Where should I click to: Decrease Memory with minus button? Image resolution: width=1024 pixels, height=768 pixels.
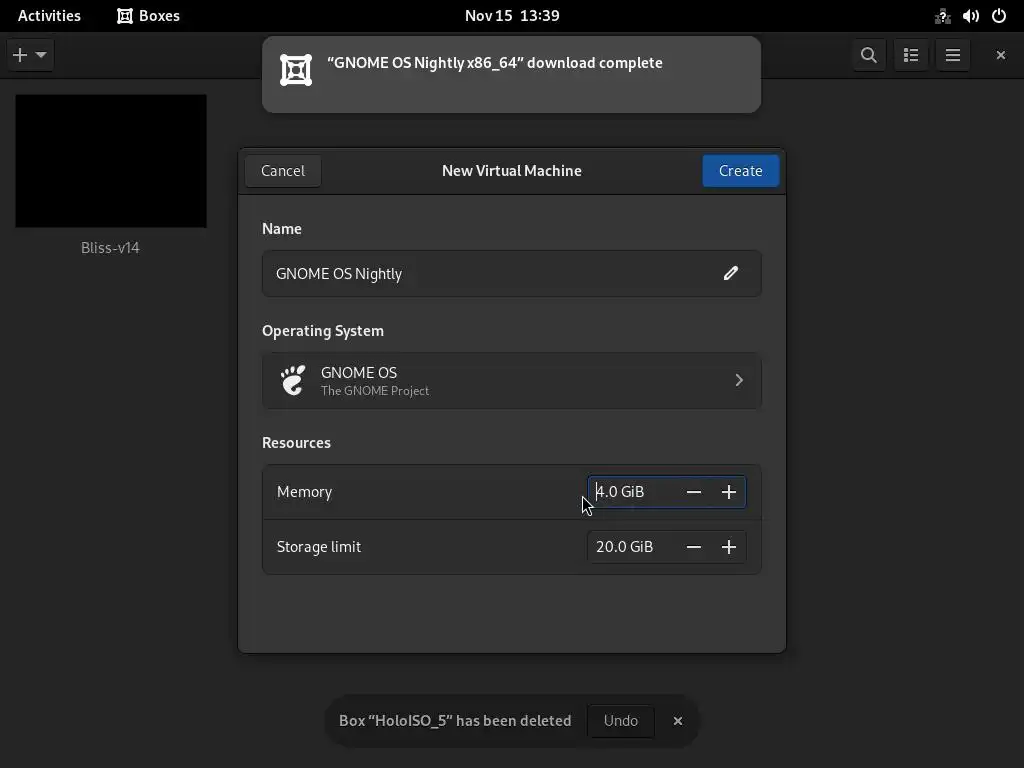[694, 492]
